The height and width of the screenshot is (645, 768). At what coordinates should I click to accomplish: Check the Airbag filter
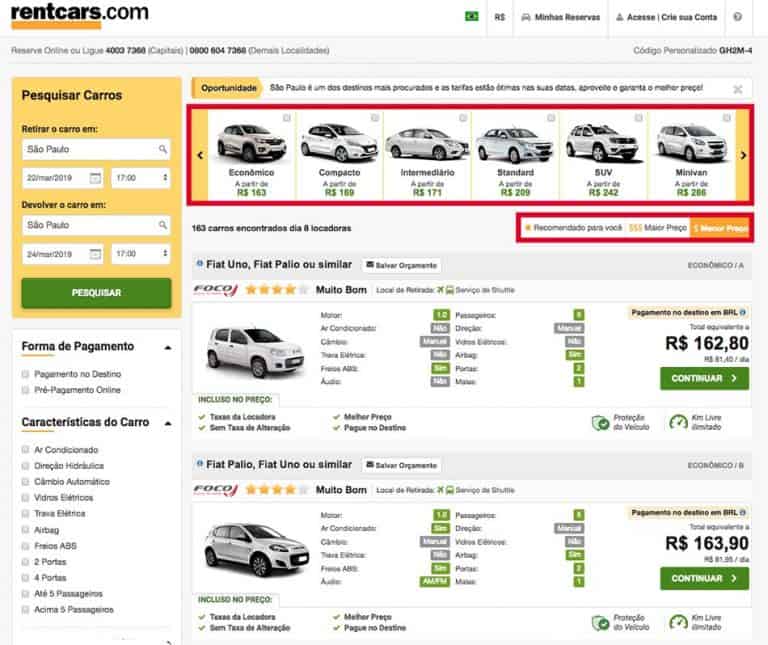pyautogui.click(x=25, y=530)
